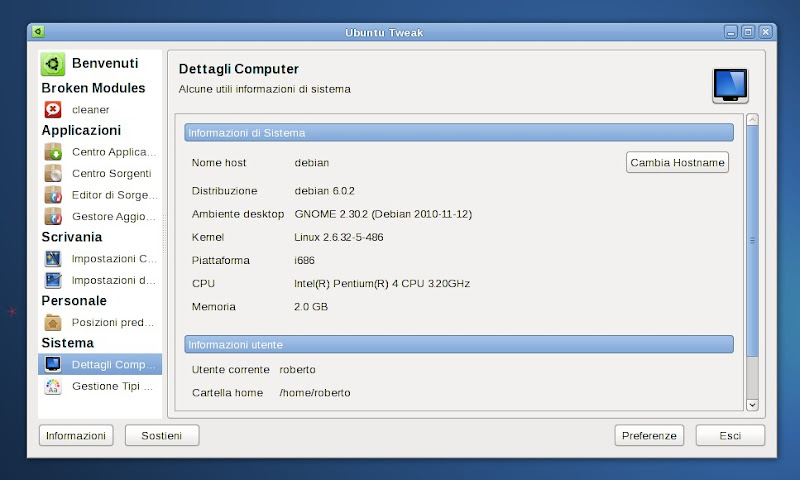The height and width of the screenshot is (480, 800).
Task: Click the Utente corrente label
Action: click(231, 369)
